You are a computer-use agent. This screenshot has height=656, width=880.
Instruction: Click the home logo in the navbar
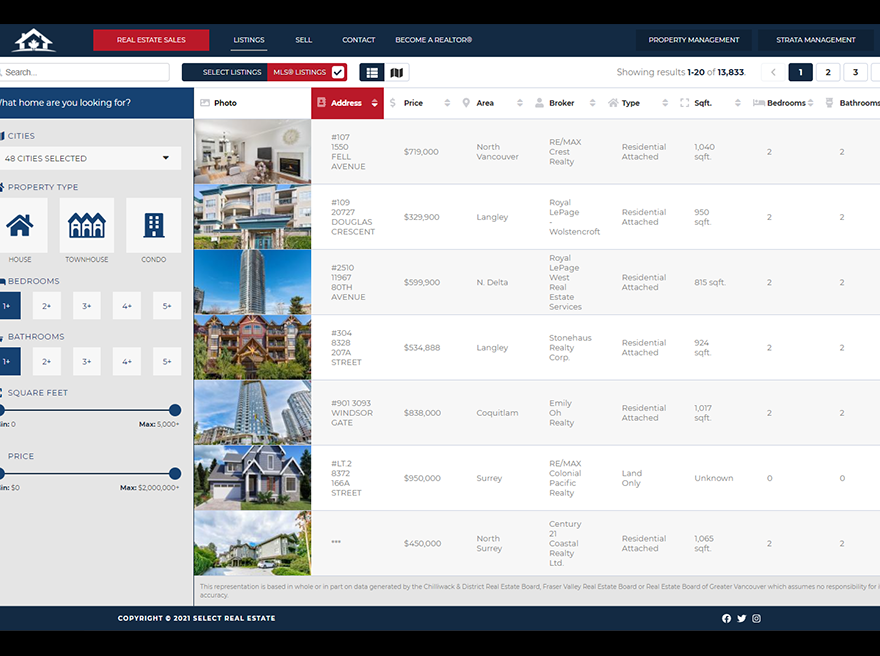click(33, 40)
